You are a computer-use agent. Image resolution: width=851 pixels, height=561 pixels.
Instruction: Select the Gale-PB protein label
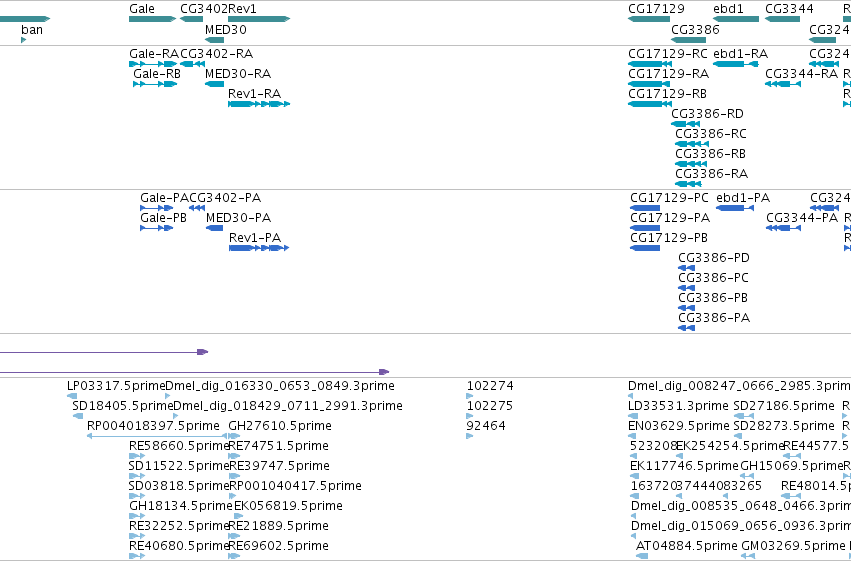[163, 218]
